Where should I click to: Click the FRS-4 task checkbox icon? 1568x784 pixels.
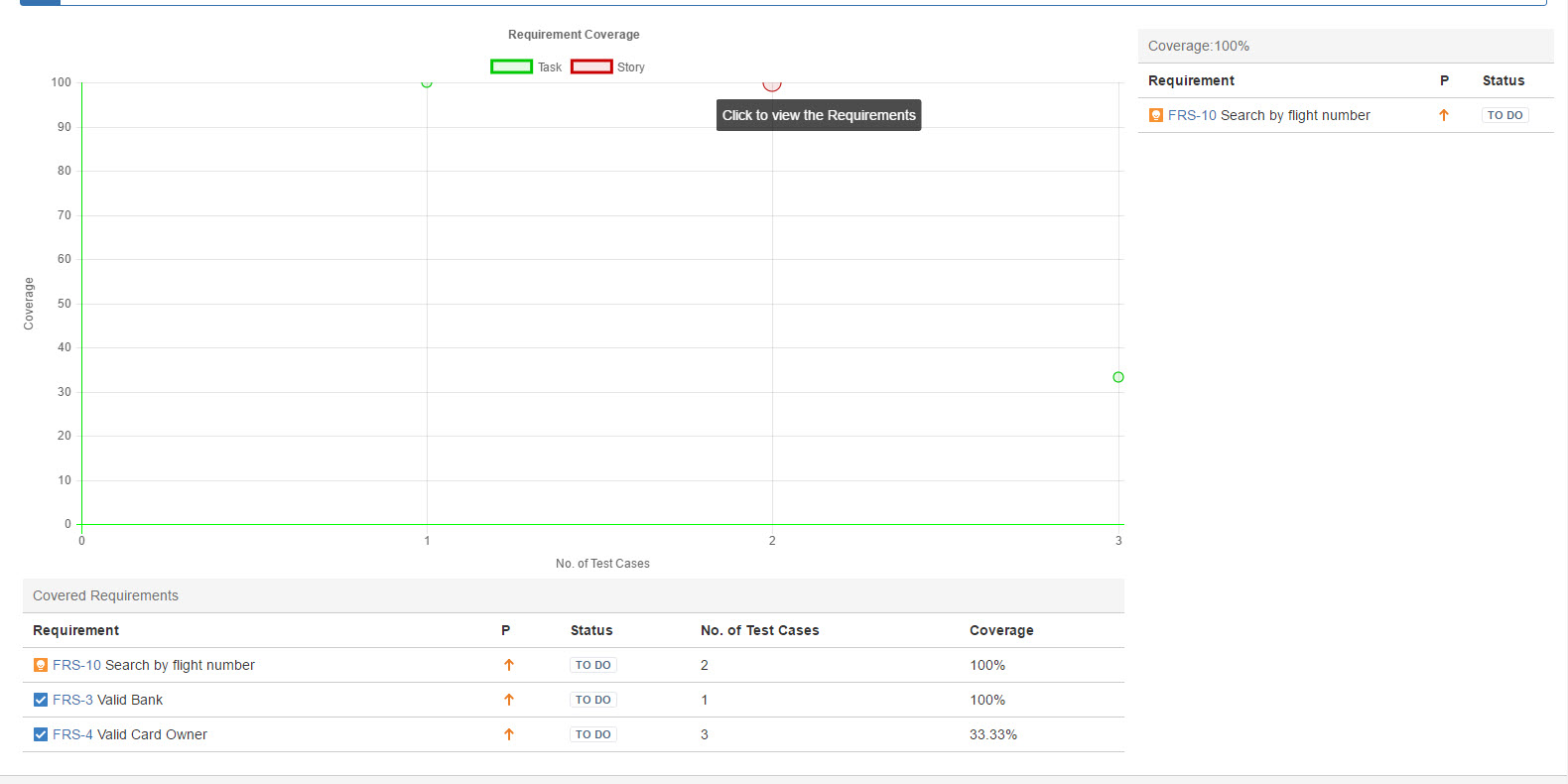point(41,734)
